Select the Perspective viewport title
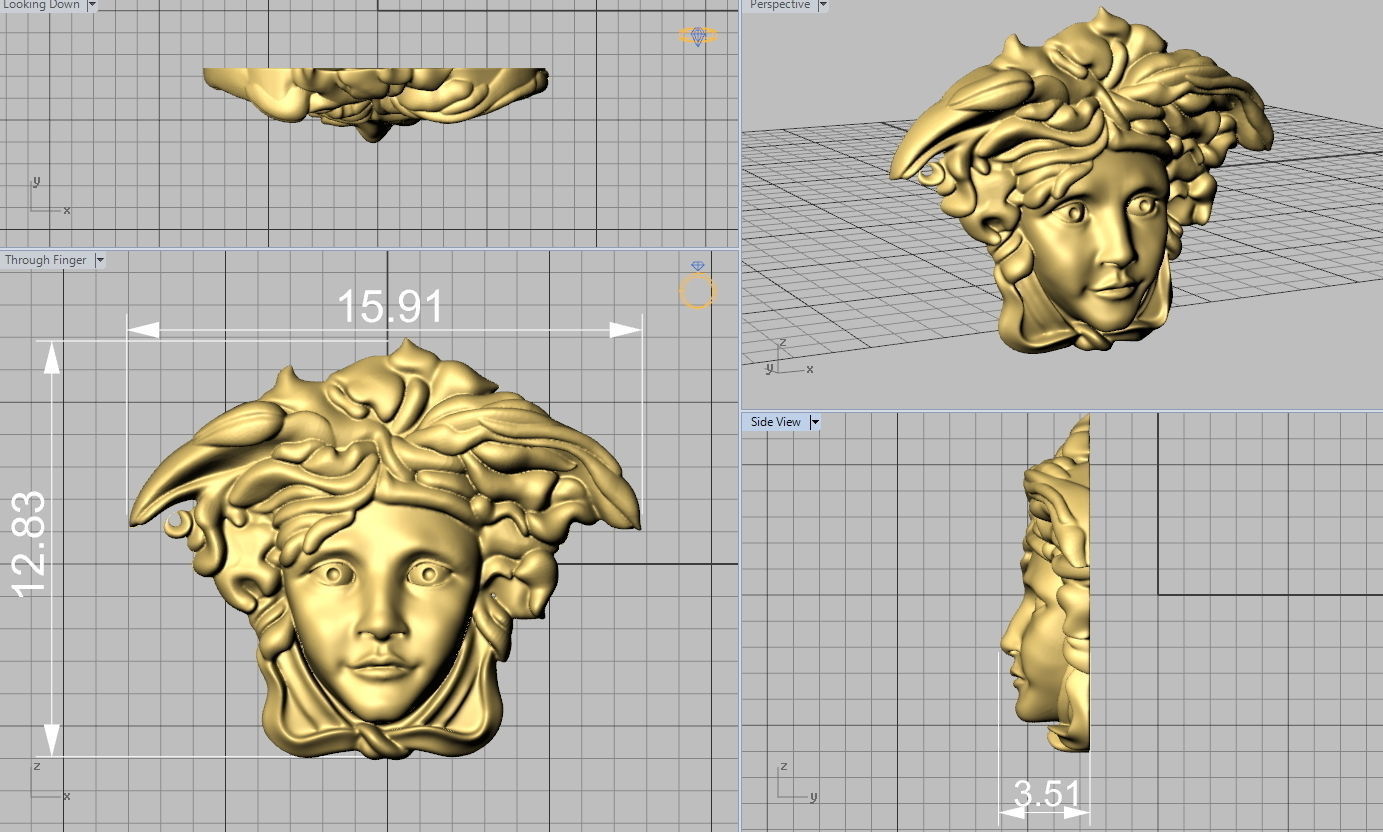1383x832 pixels. [x=780, y=5]
